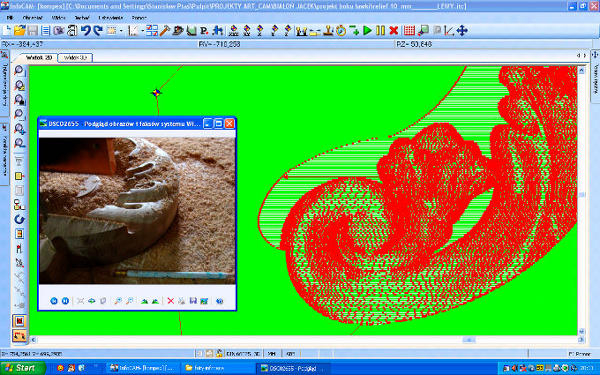Image resolution: width=600 pixels, height=375 pixels.
Task: Pause simulation with yellow pause bars
Action: 380,31
